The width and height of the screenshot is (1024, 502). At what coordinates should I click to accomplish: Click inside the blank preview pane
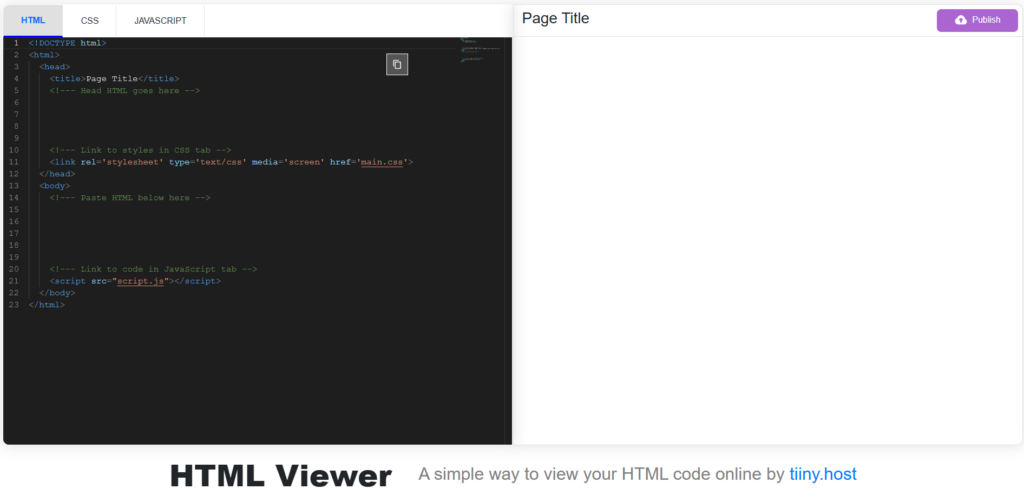[x=767, y=240]
